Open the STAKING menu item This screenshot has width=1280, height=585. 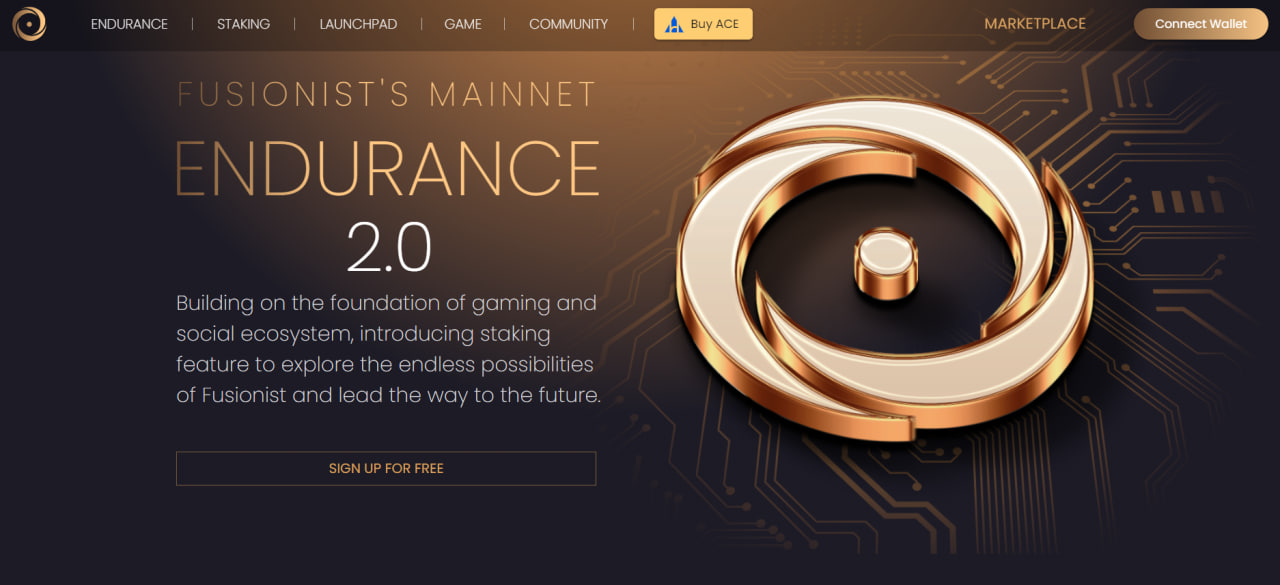pos(243,24)
